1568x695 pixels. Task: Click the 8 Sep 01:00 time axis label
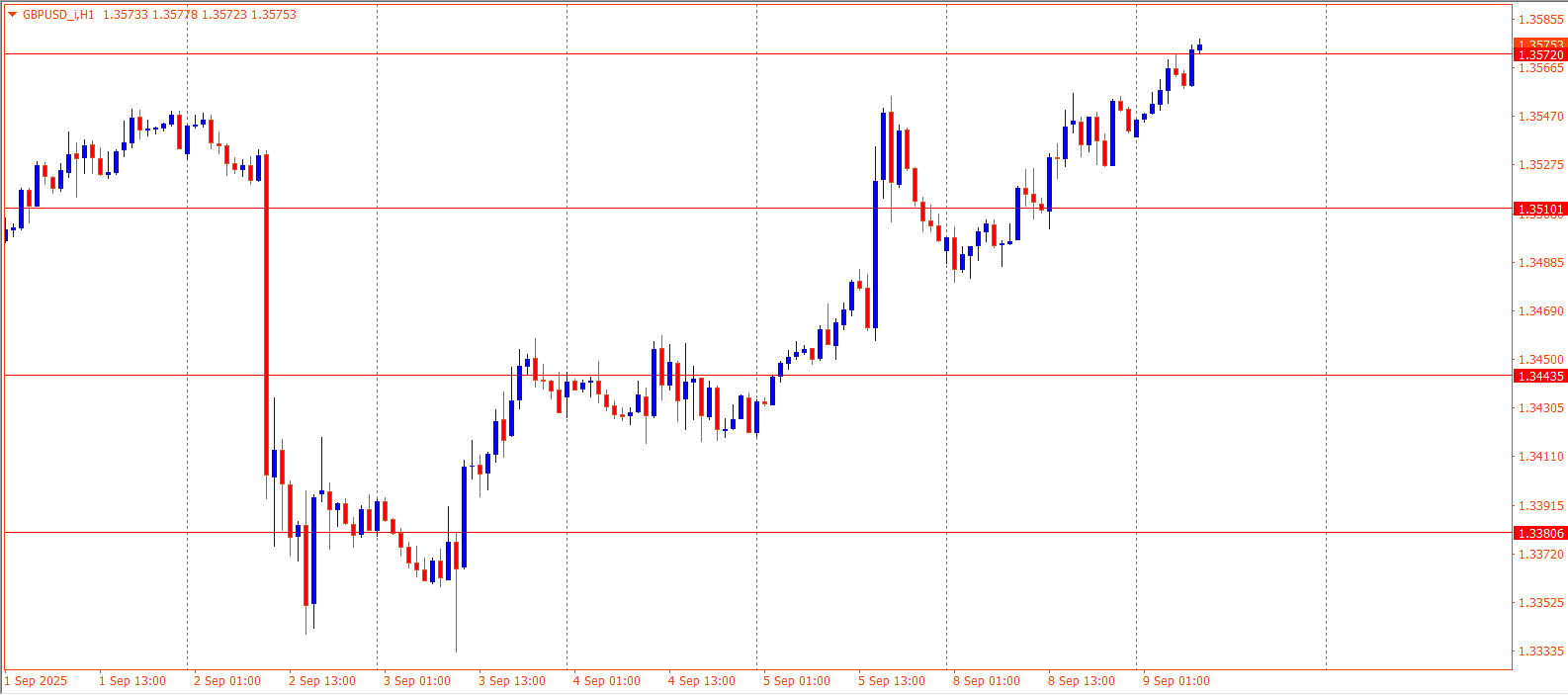click(x=987, y=681)
